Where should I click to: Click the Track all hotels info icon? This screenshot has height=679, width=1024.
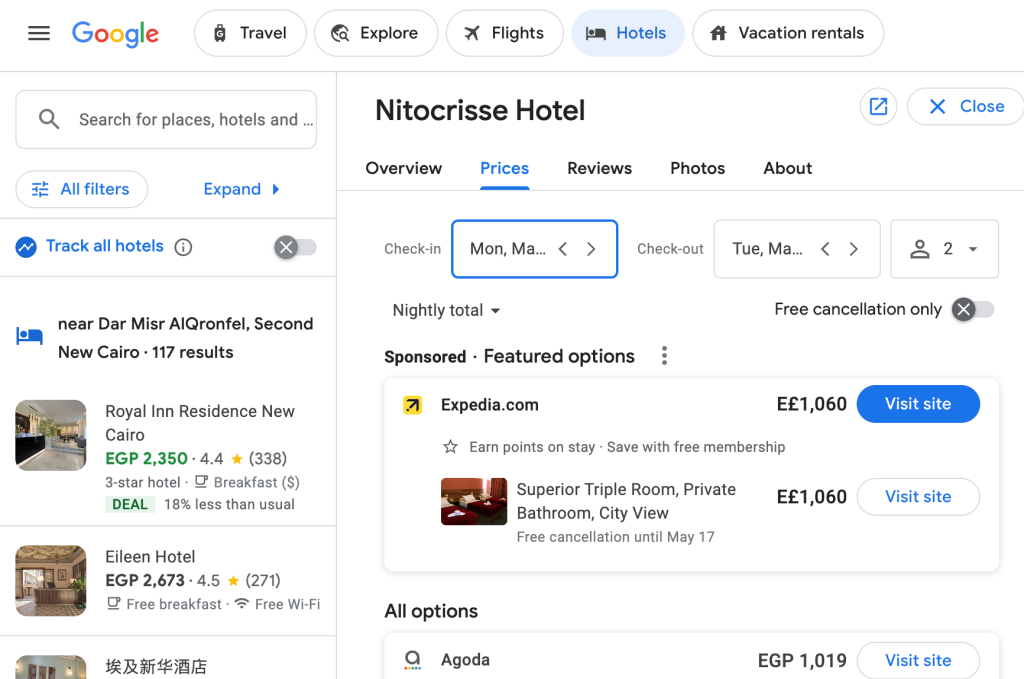point(183,247)
